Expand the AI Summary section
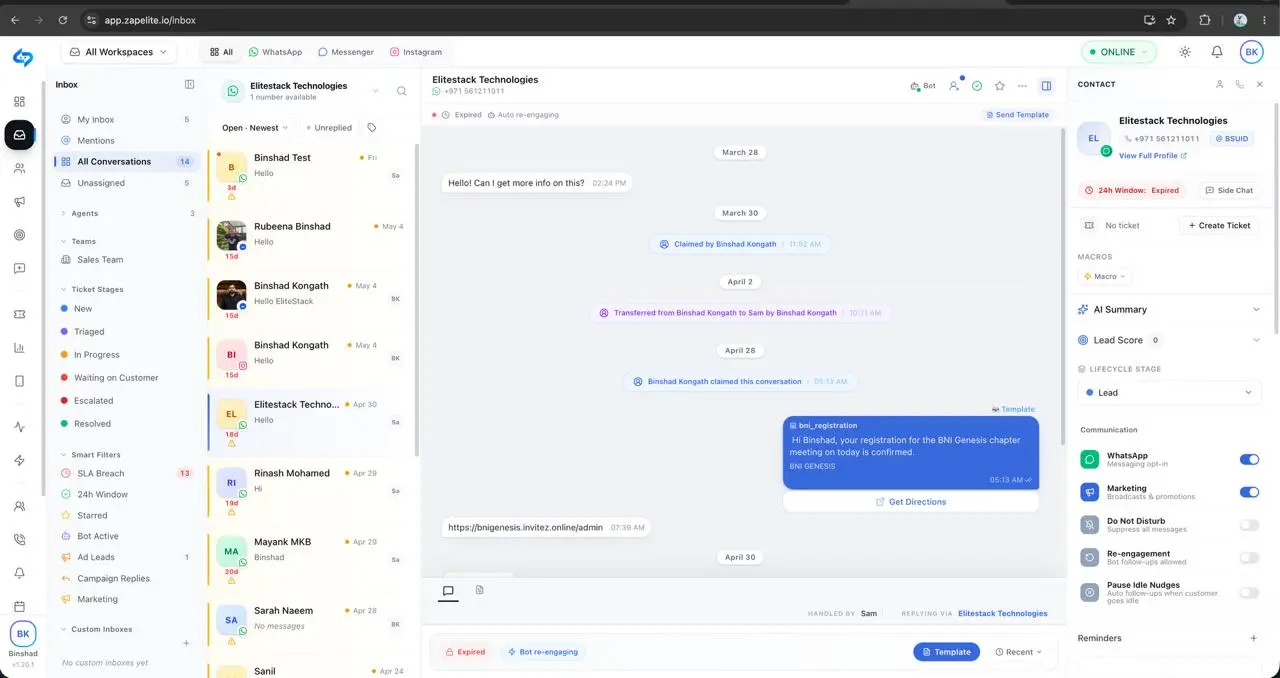1280x678 pixels. coord(1169,310)
